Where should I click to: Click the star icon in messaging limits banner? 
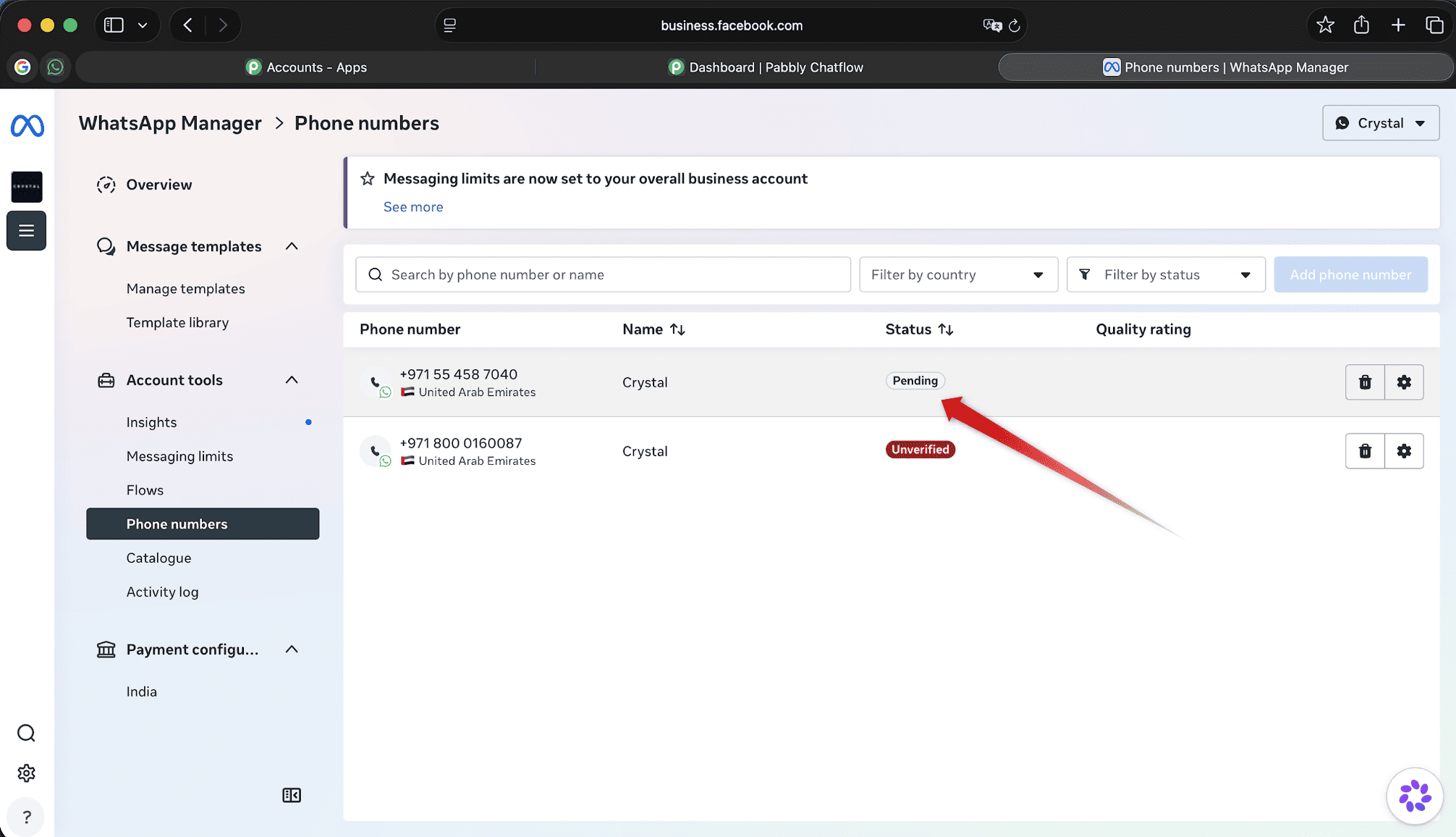coord(368,179)
